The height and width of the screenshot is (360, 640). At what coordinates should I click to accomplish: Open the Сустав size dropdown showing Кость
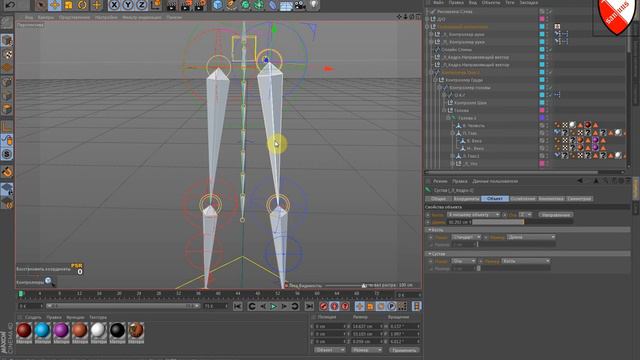[526, 261]
